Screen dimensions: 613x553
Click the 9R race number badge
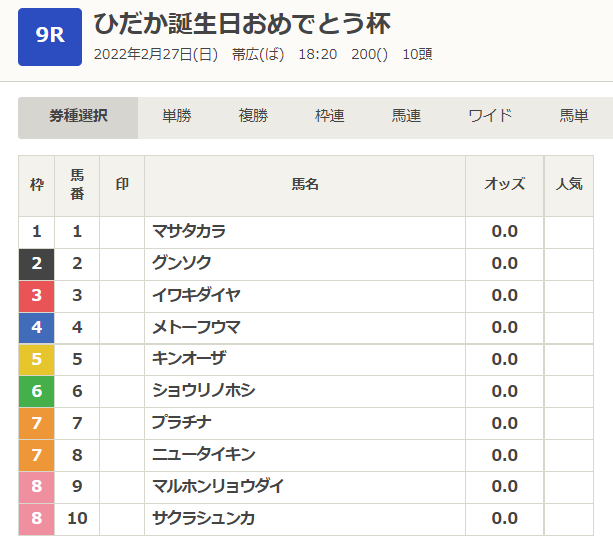pyautogui.click(x=49, y=36)
